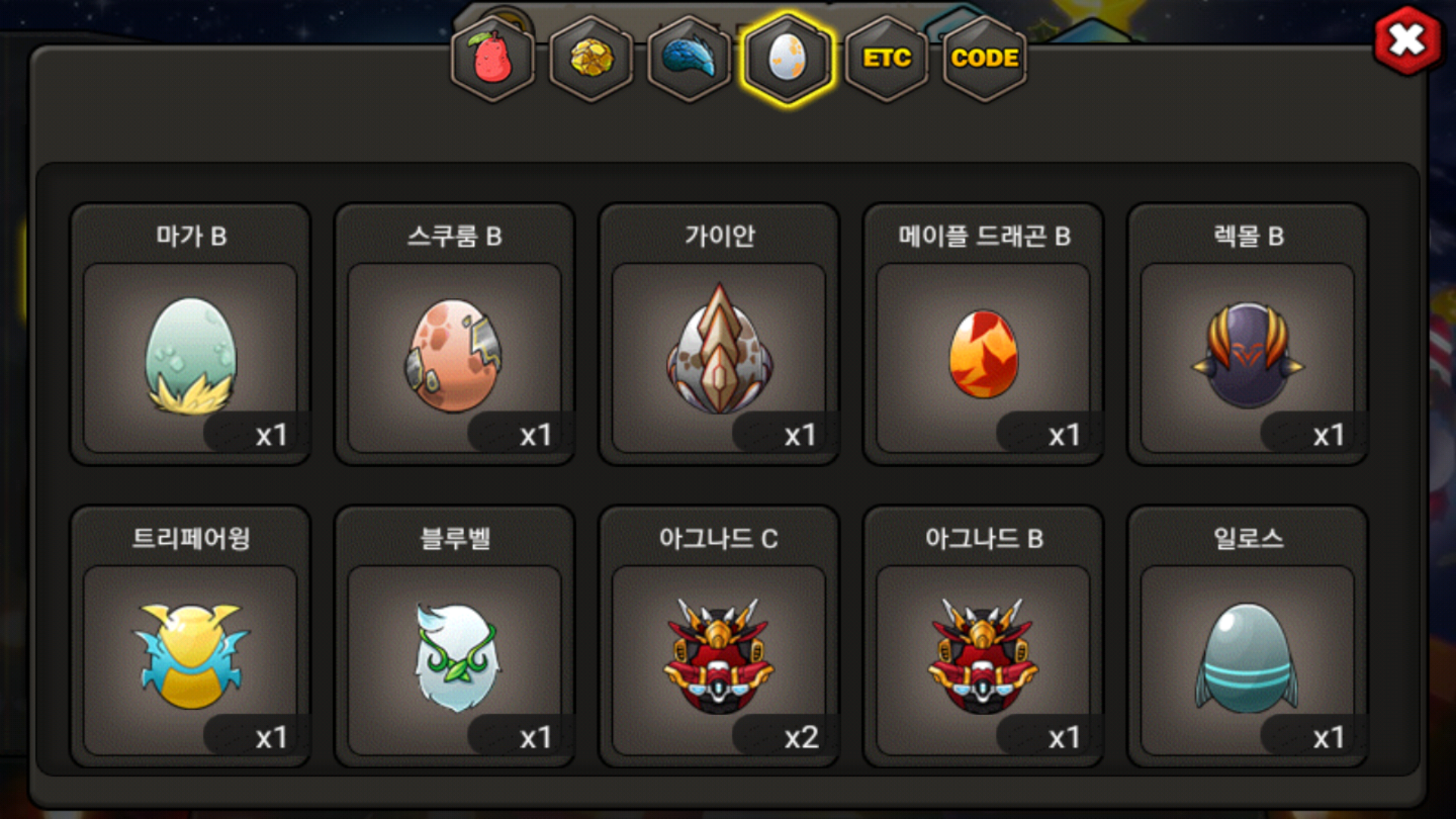Click the 메이플 드래곤 B name label

(984, 236)
